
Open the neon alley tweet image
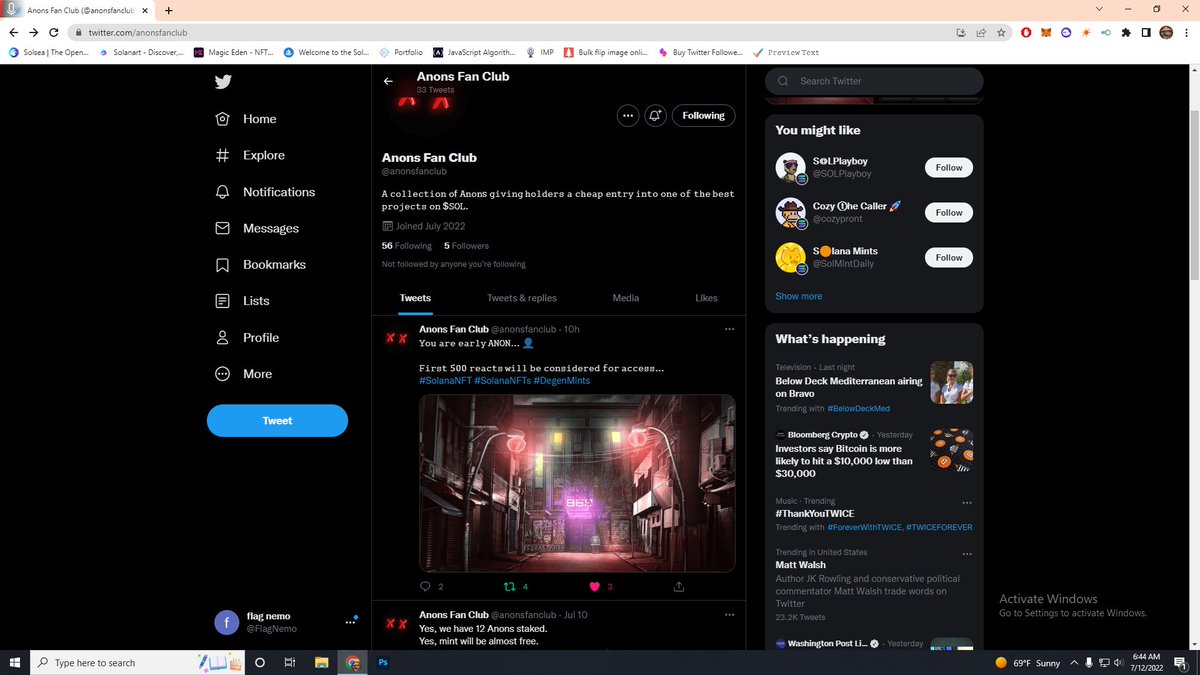[577, 483]
